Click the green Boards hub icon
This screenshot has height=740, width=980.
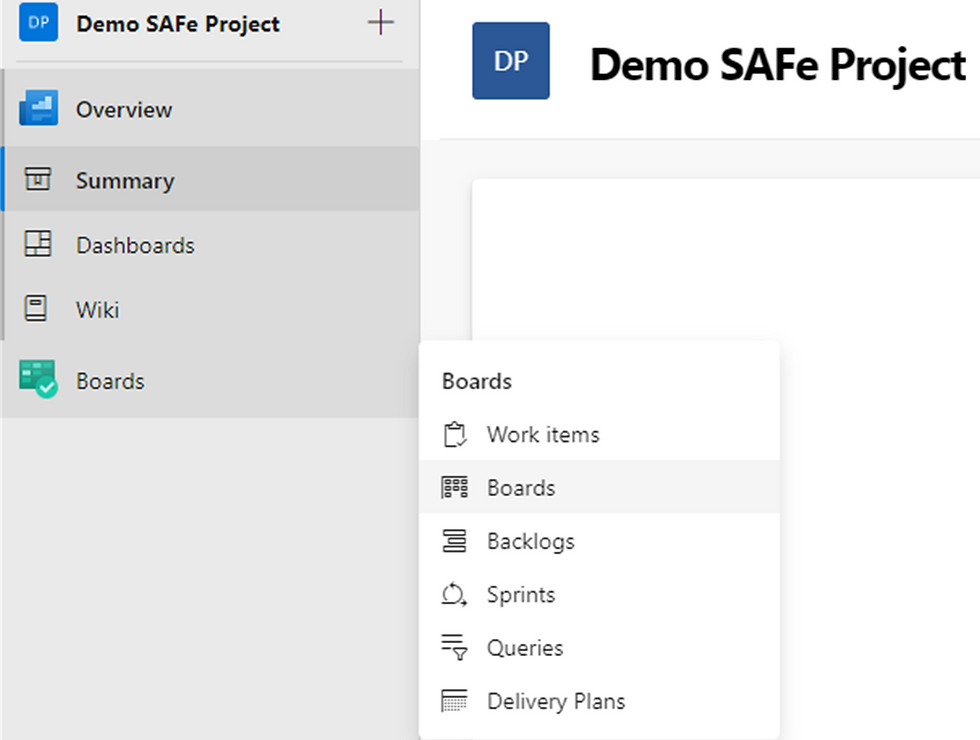point(38,379)
